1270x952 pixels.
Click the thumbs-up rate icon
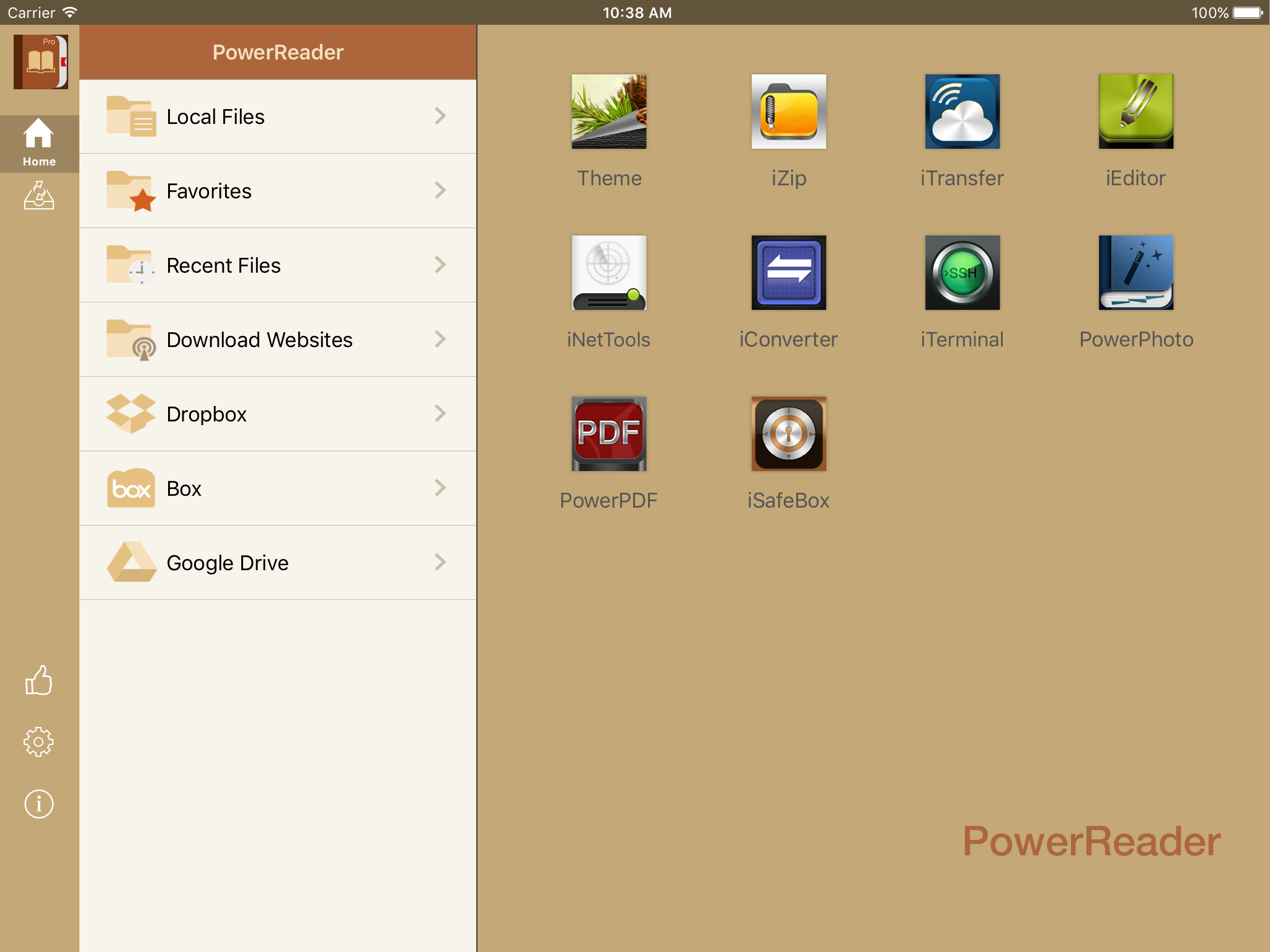[39, 681]
